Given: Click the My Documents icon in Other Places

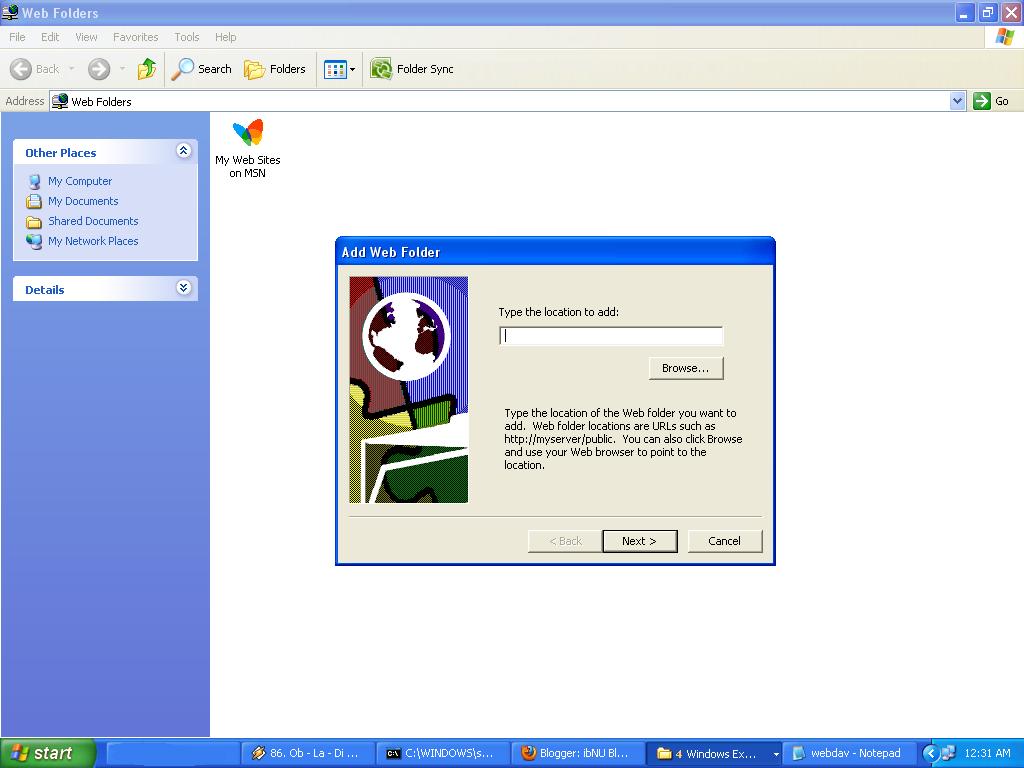Looking at the screenshot, I should click(34, 201).
